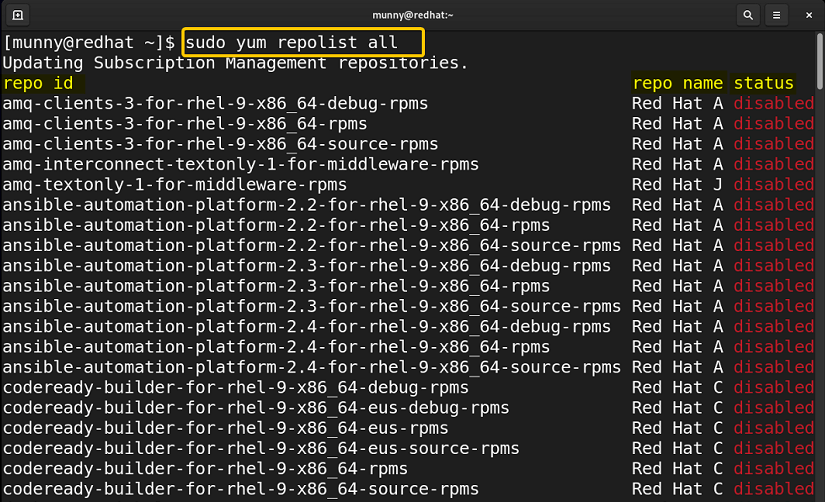Select codeready-builder-for-rhel-9-x86_64-eus-source-rpms repo id
Screen dimensions: 825x502
click(x=260, y=448)
